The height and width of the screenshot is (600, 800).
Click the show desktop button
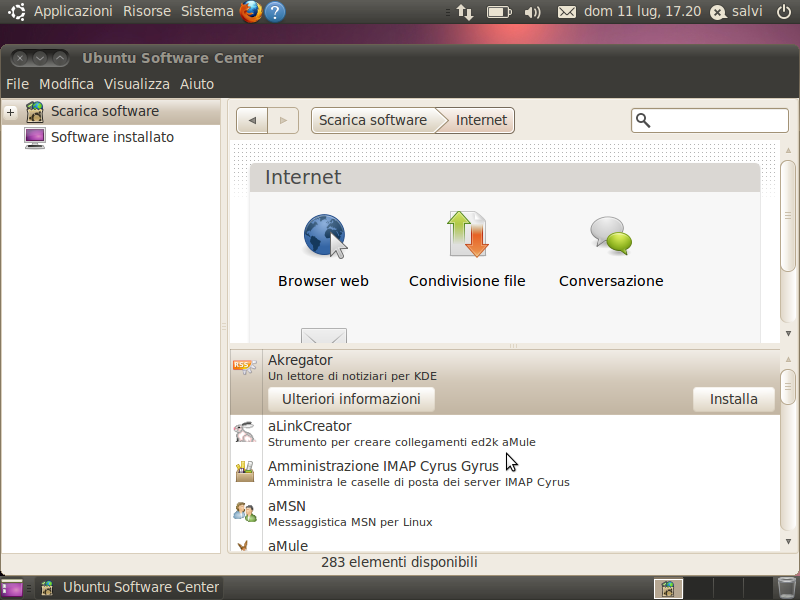12,588
